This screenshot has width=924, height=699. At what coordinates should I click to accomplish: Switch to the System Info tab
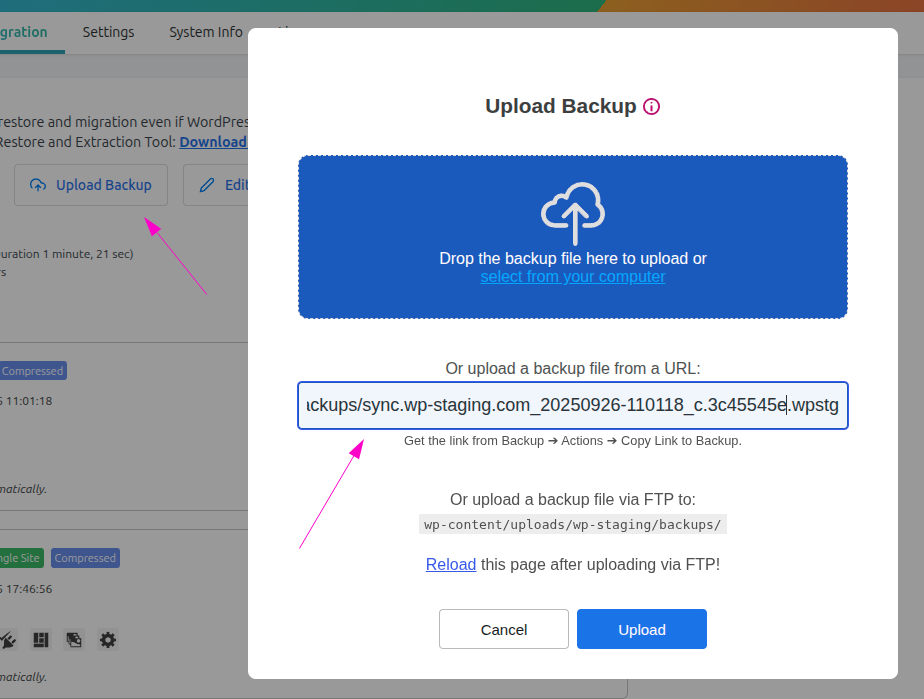point(205,32)
